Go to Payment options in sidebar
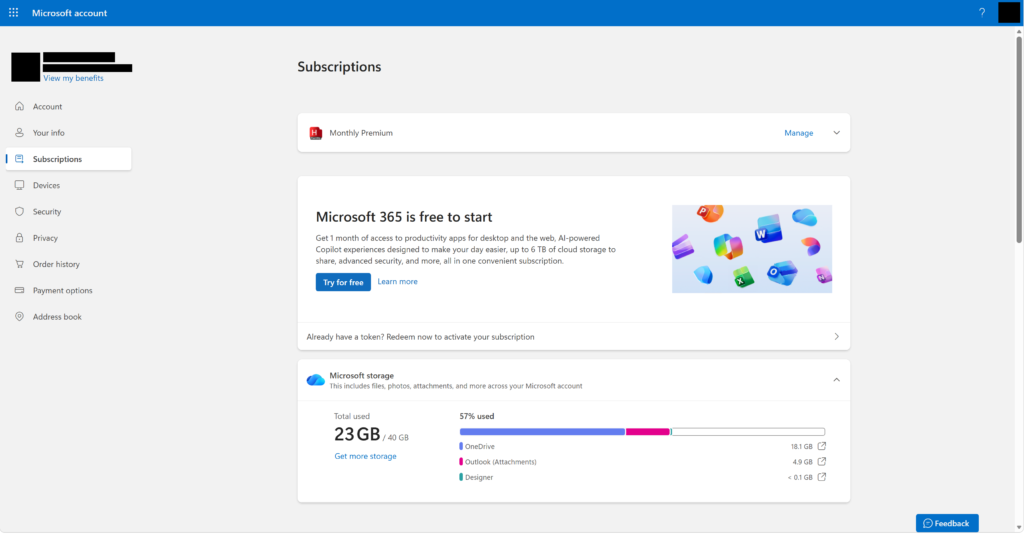1024x534 pixels. 69,291
